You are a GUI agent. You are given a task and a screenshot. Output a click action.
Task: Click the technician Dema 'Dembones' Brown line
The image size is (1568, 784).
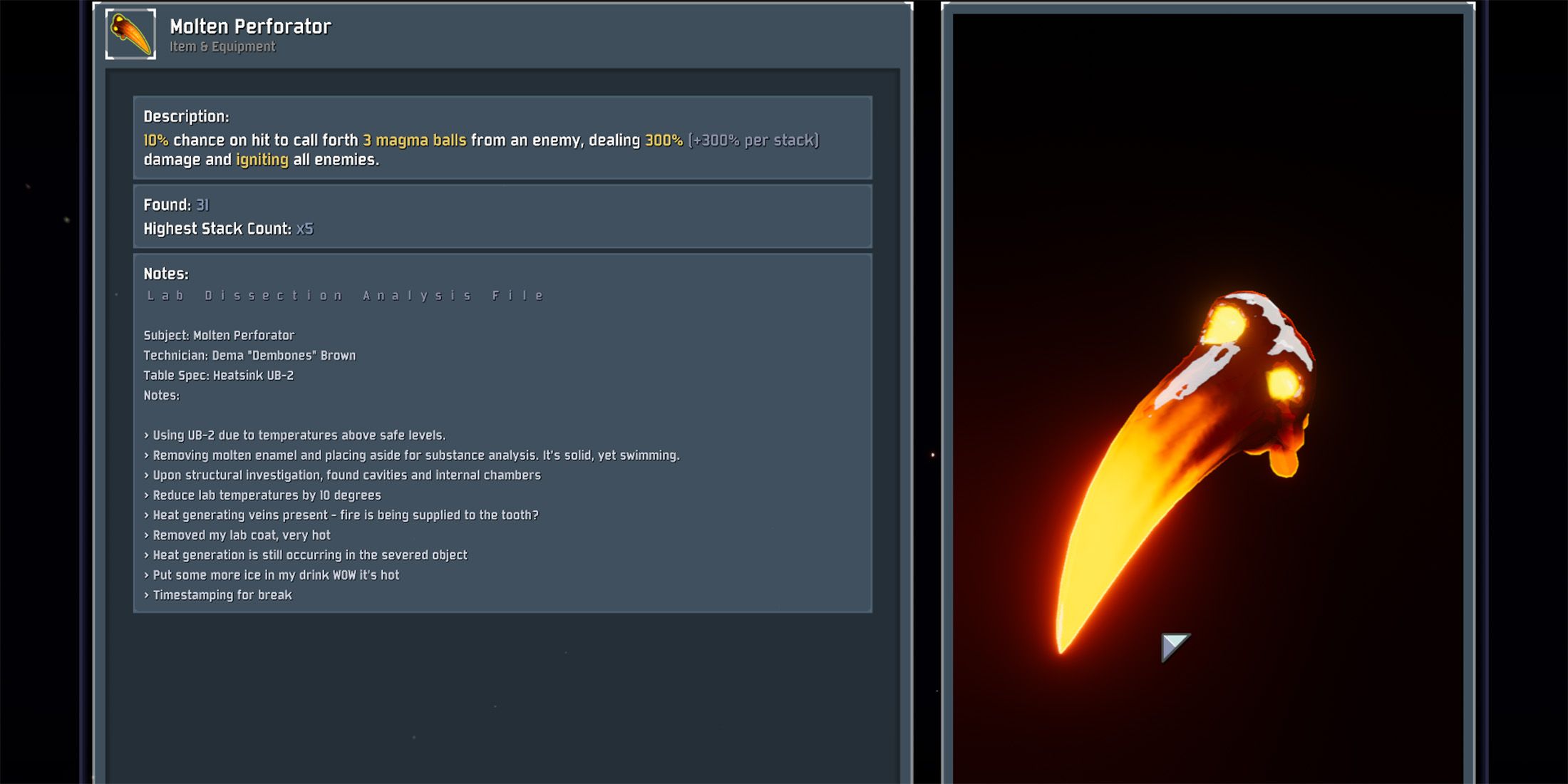[x=249, y=355]
